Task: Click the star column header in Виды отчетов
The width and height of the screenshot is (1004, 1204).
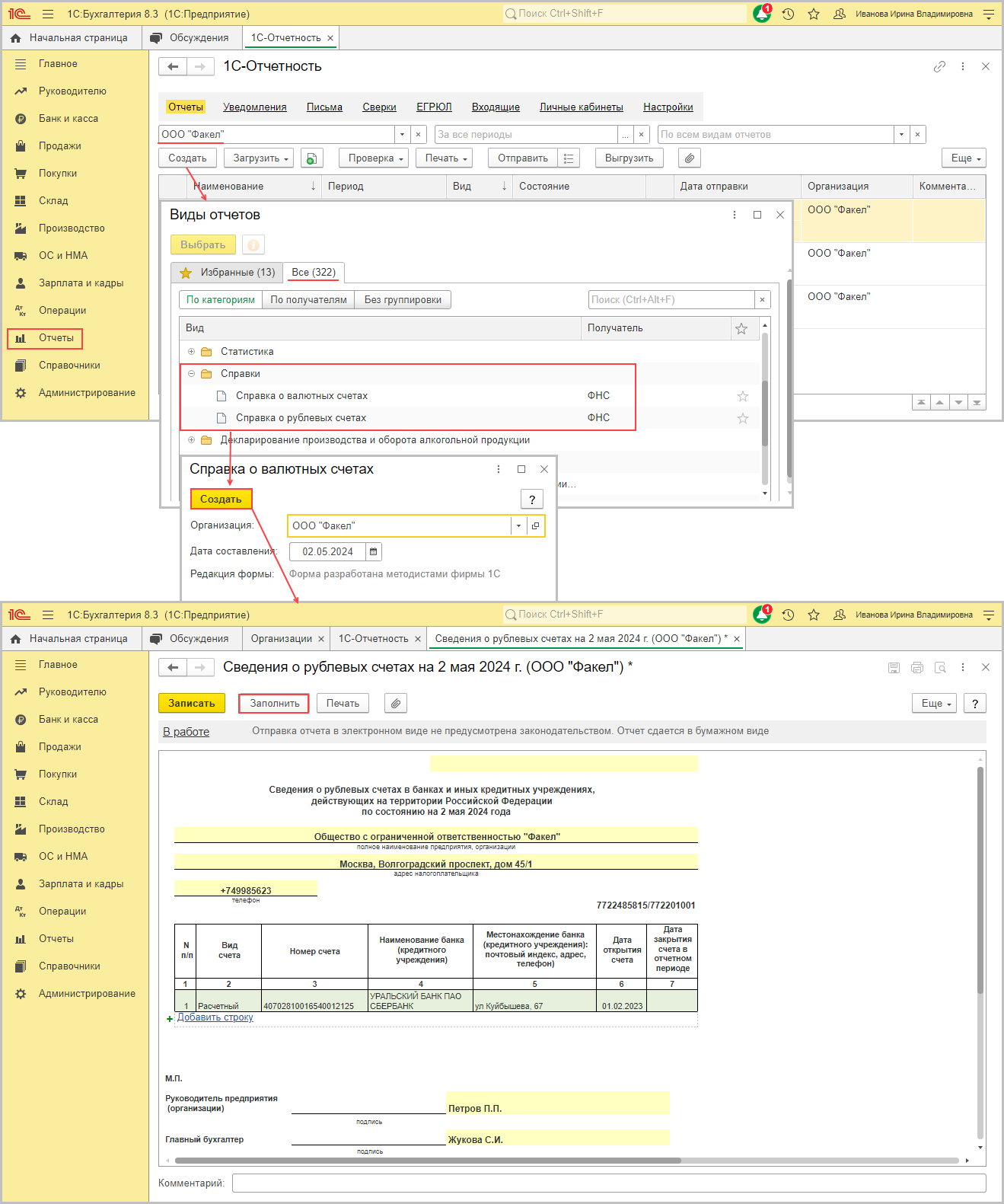Action: tap(741, 328)
